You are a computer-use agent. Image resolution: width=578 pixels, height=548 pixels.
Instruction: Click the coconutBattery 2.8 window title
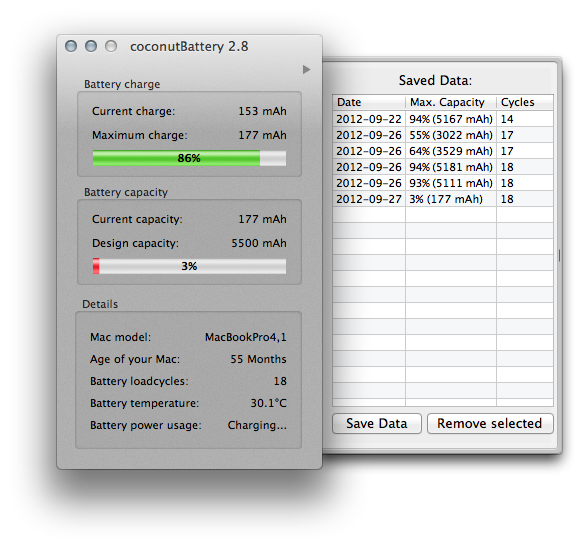[189, 46]
